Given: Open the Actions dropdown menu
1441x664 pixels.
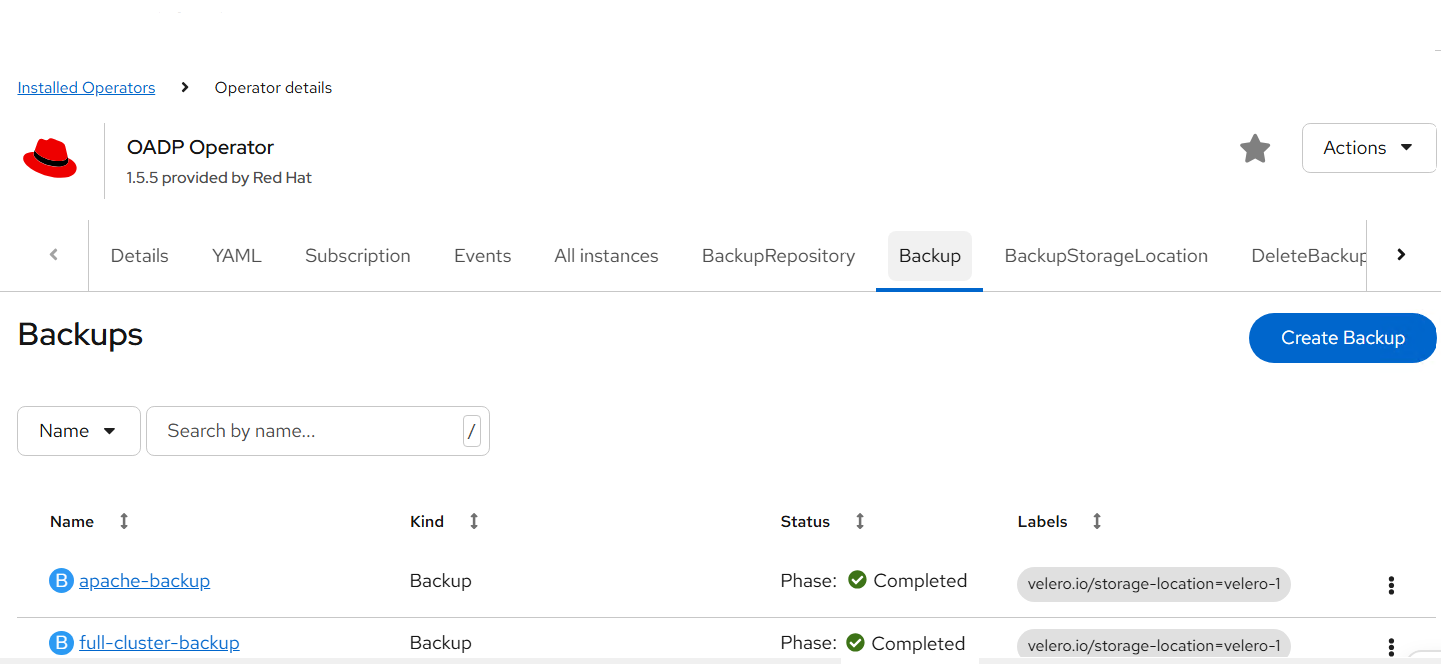Looking at the screenshot, I should tap(1368, 148).
